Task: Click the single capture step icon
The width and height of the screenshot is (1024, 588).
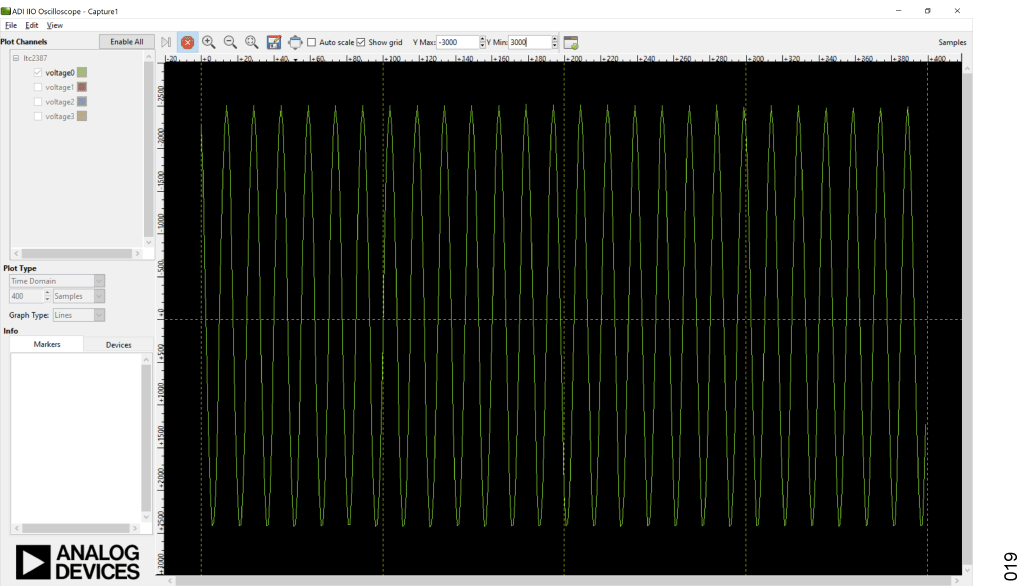Action: click(x=166, y=42)
